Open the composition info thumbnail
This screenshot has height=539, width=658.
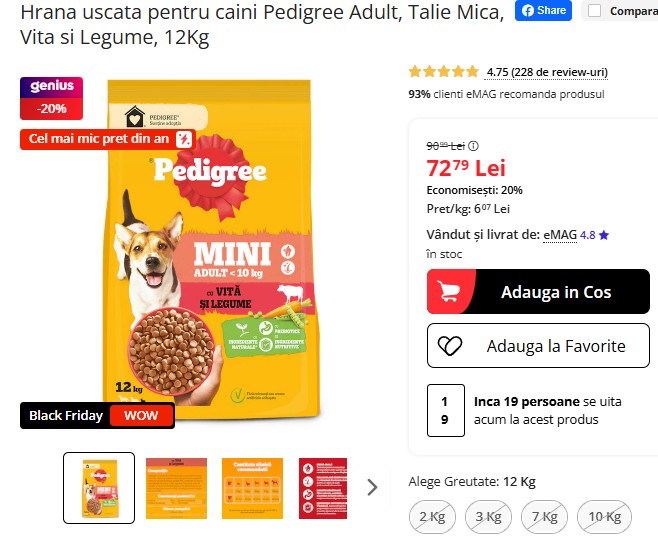176,488
